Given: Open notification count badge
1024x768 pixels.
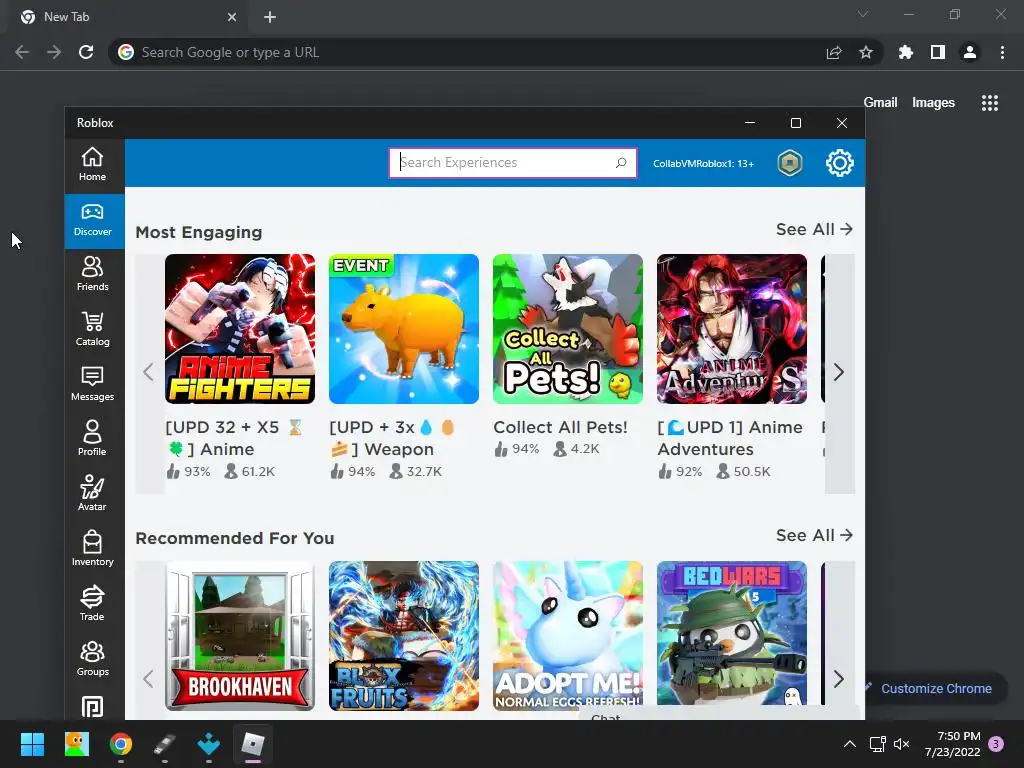Looking at the screenshot, I should tap(996, 744).
